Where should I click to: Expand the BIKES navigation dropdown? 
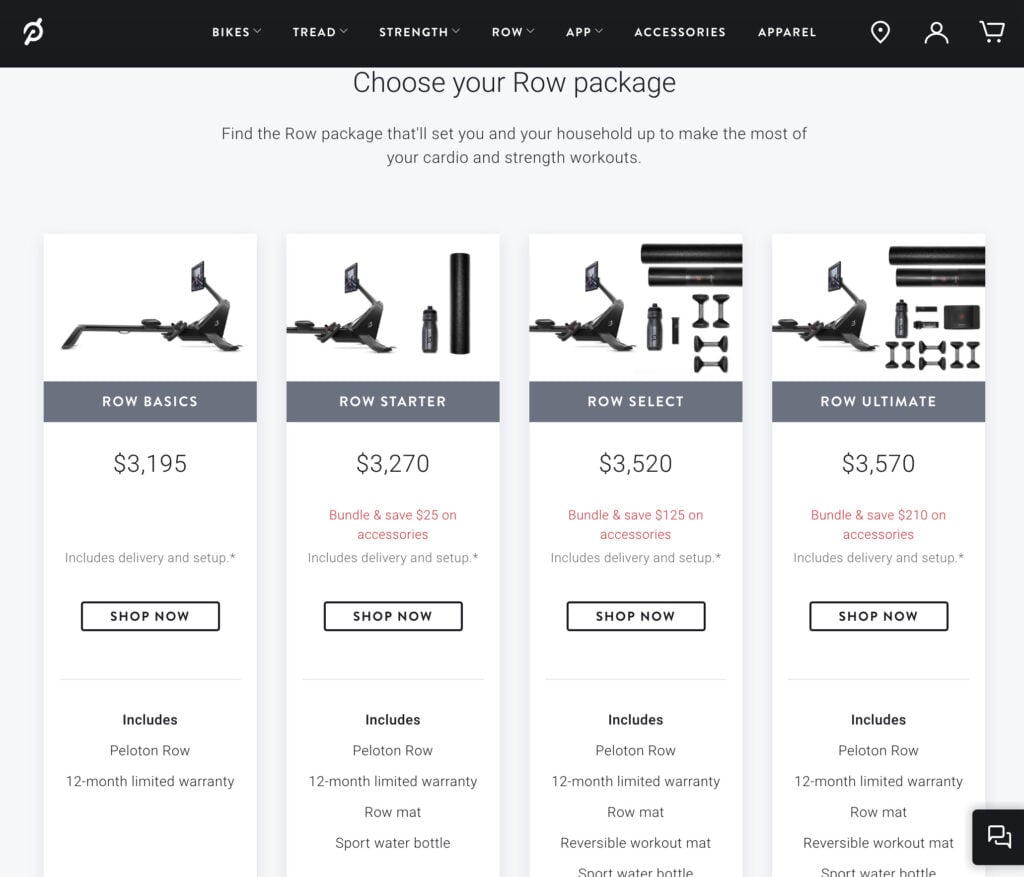[x=236, y=32]
